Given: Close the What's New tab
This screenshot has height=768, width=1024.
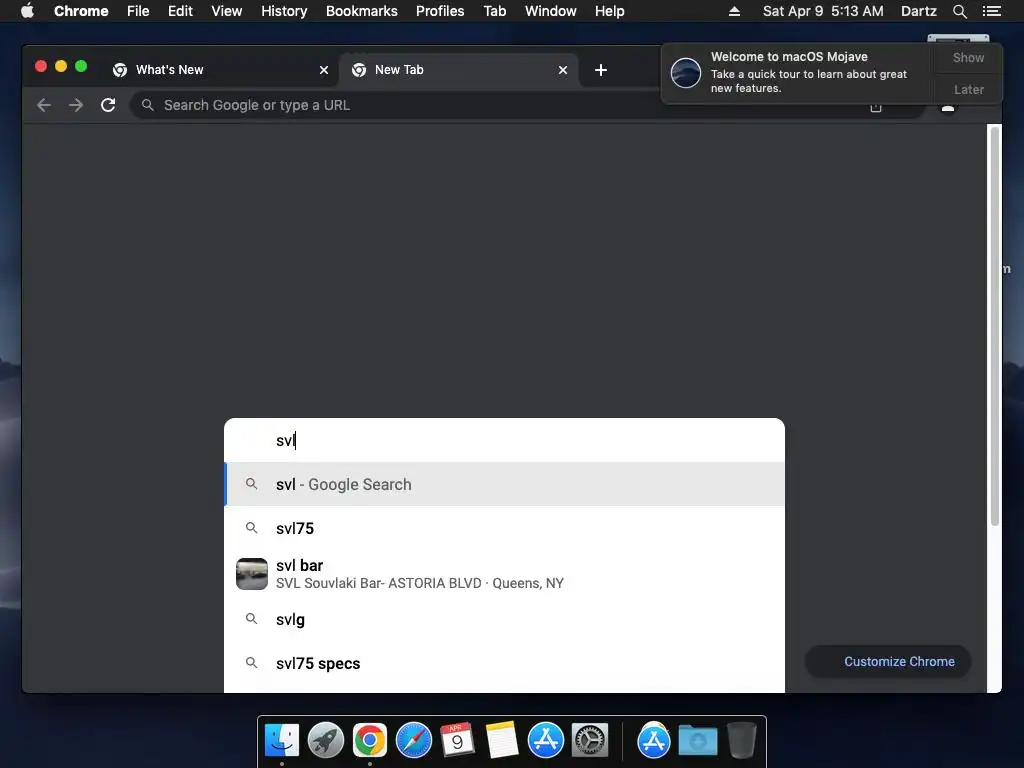Looking at the screenshot, I should tap(324, 70).
